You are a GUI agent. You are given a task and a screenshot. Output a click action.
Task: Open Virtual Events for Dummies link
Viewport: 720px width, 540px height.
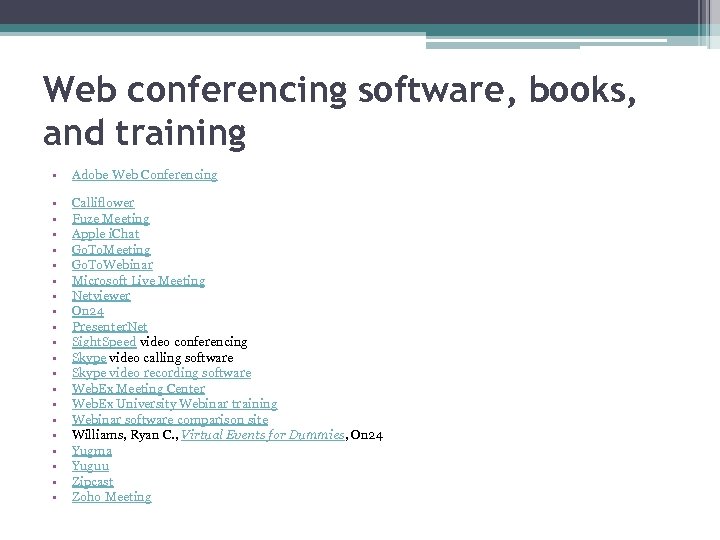[263, 435]
